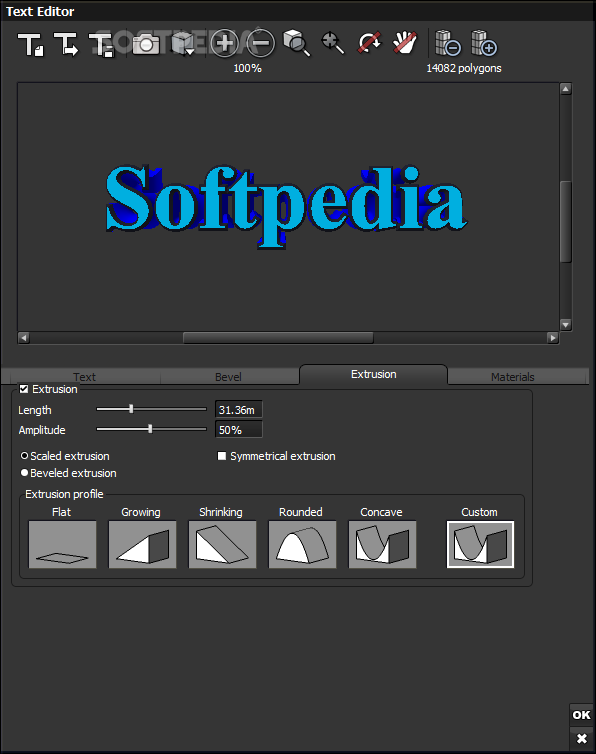Select Beveled extrusion radio button

point(25,473)
